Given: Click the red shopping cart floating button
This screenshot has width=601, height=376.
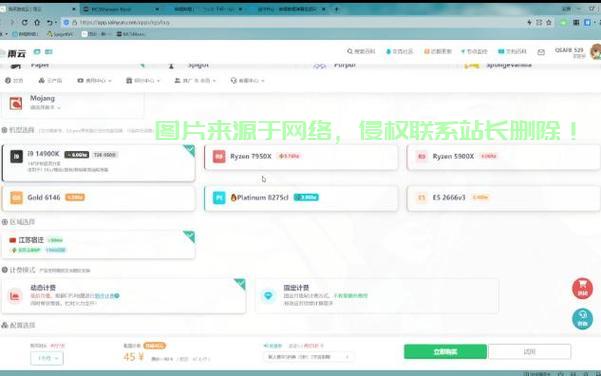Looking at the screenshot, I should click(582, 288).
